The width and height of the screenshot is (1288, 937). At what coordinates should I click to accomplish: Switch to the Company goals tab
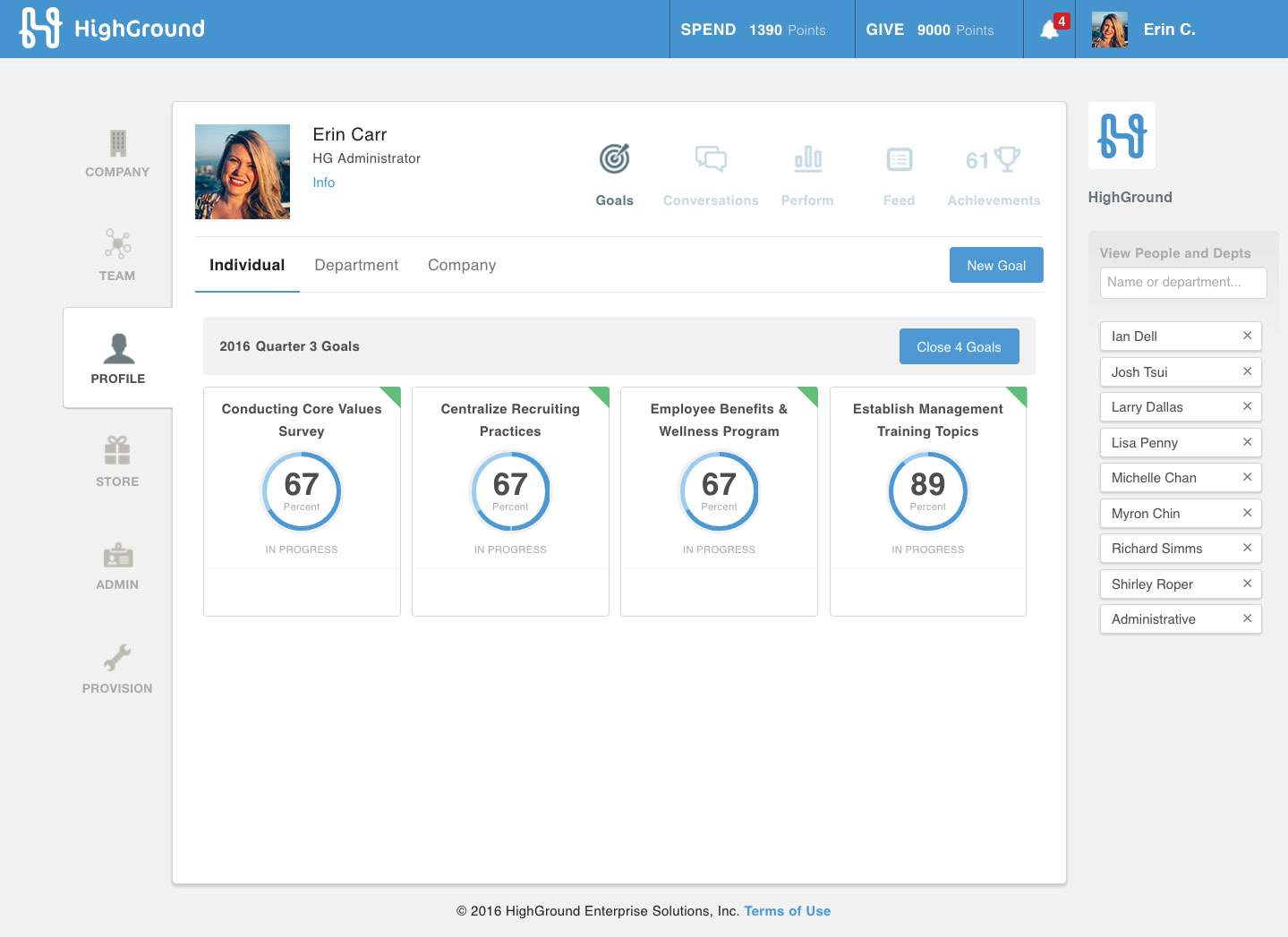click(462, 265)
